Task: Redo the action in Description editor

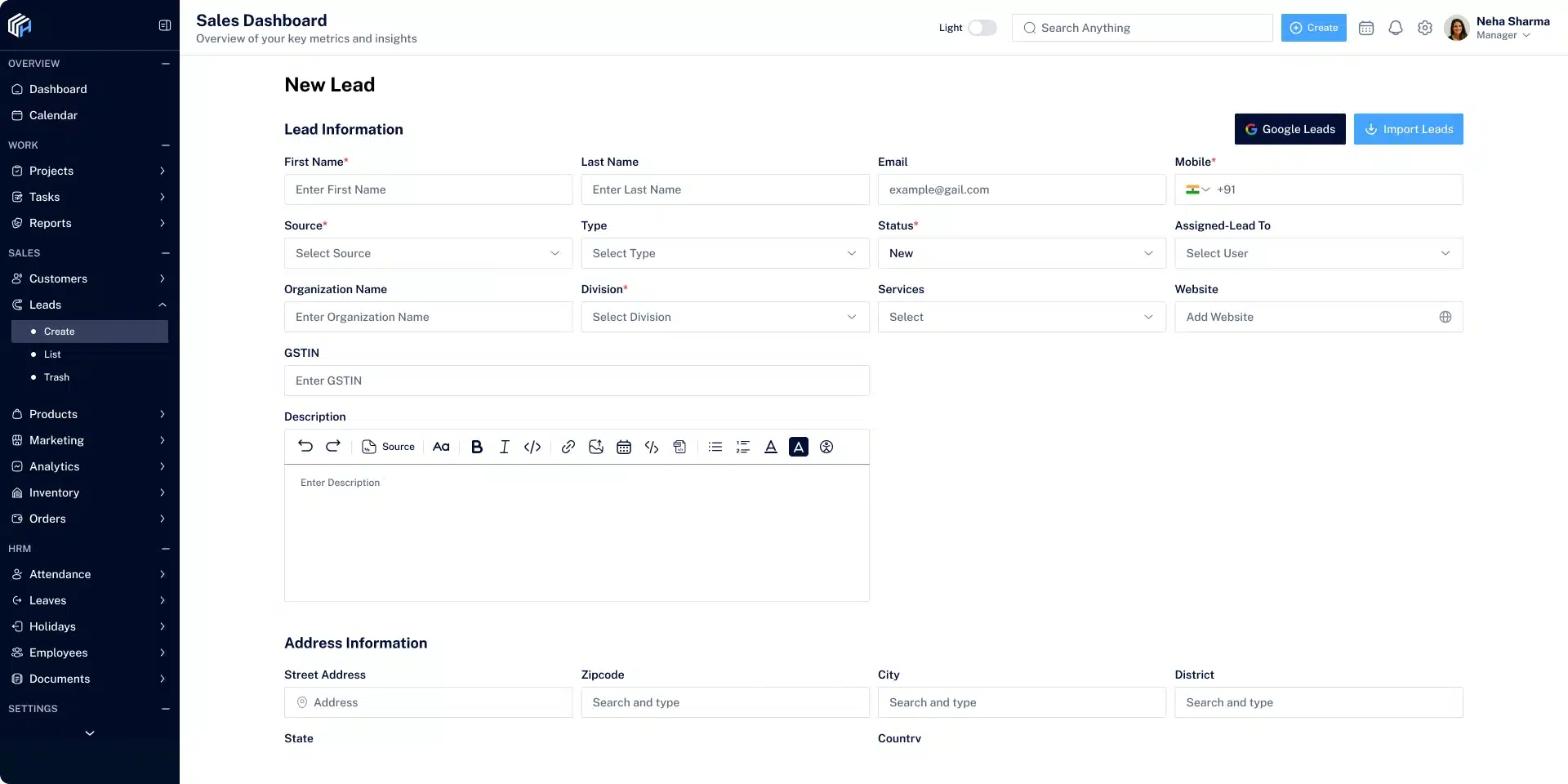Action: [x=333, y=446]
